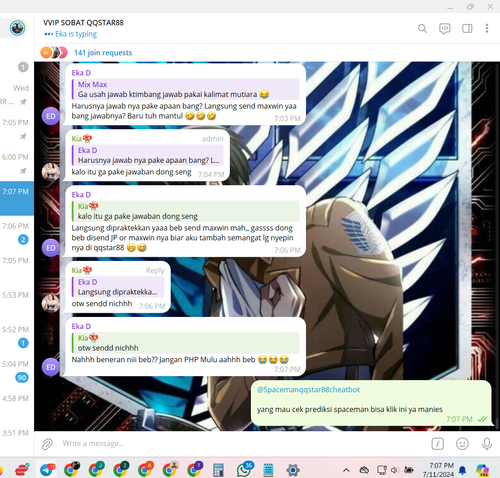Open Telegram from the Windows taskbar
The width and height of the screenshot is (500, 478).
click(47, 470)
